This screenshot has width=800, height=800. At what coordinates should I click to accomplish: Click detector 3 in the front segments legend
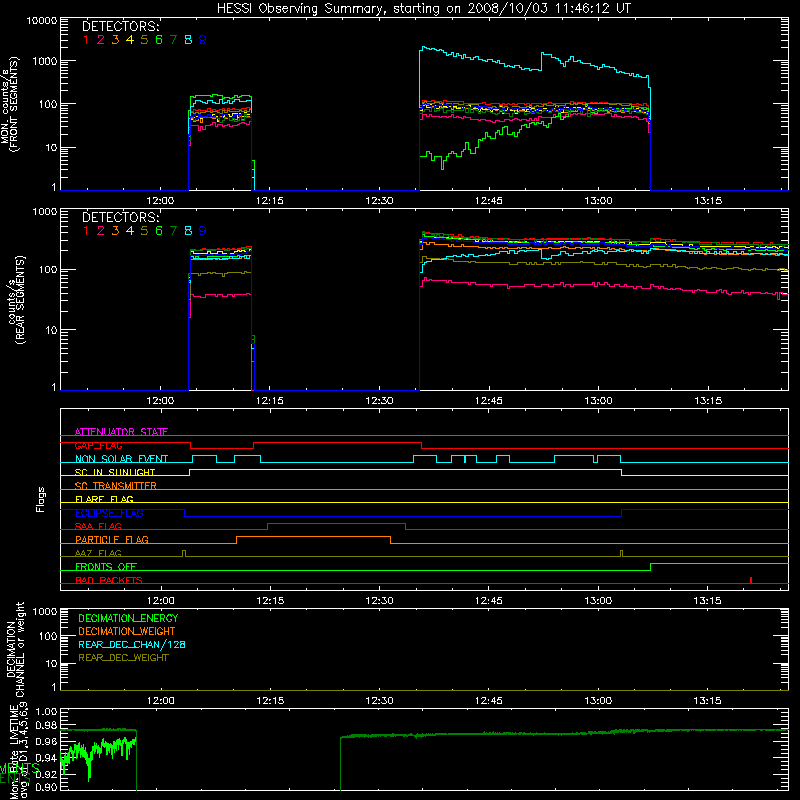115,40
